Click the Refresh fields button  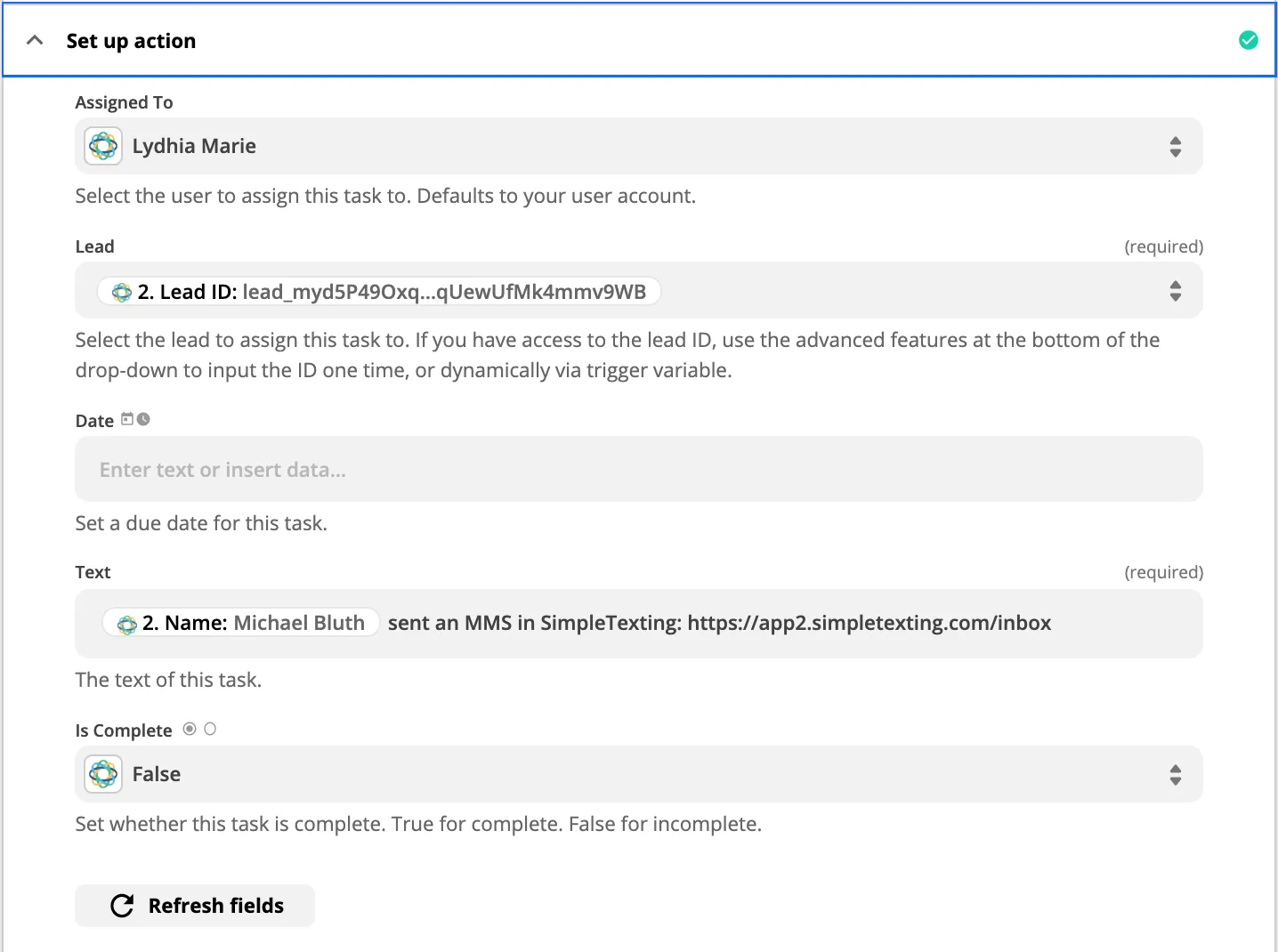(195, 906)
